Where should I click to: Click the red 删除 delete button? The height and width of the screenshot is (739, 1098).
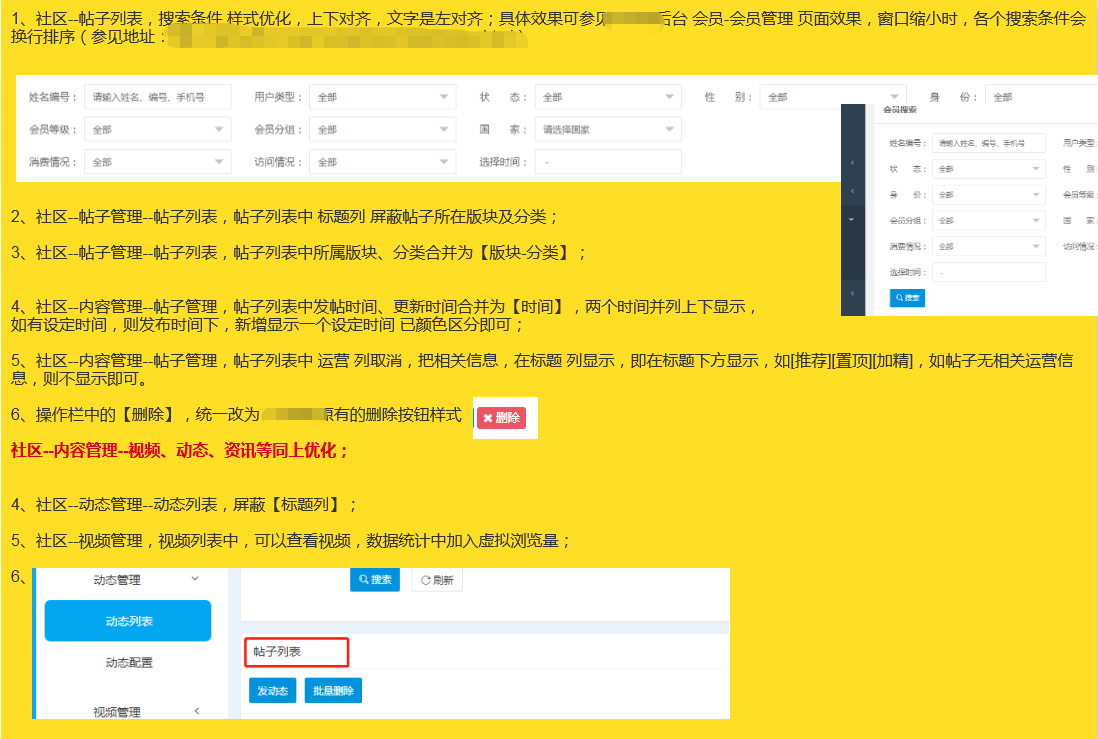[x=500, y=418]
